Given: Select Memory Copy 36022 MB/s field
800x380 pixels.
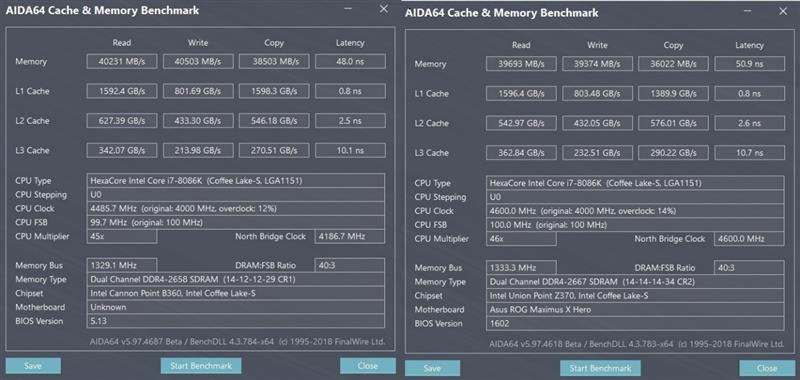Looking at the screenshot, I should point(673,64).
